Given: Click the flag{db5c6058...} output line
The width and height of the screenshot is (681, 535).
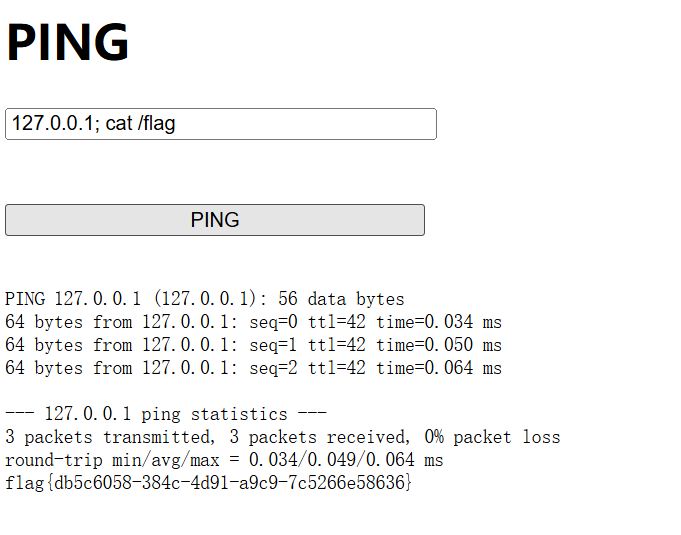Looking at the screenshot, I should click(208, 483).
